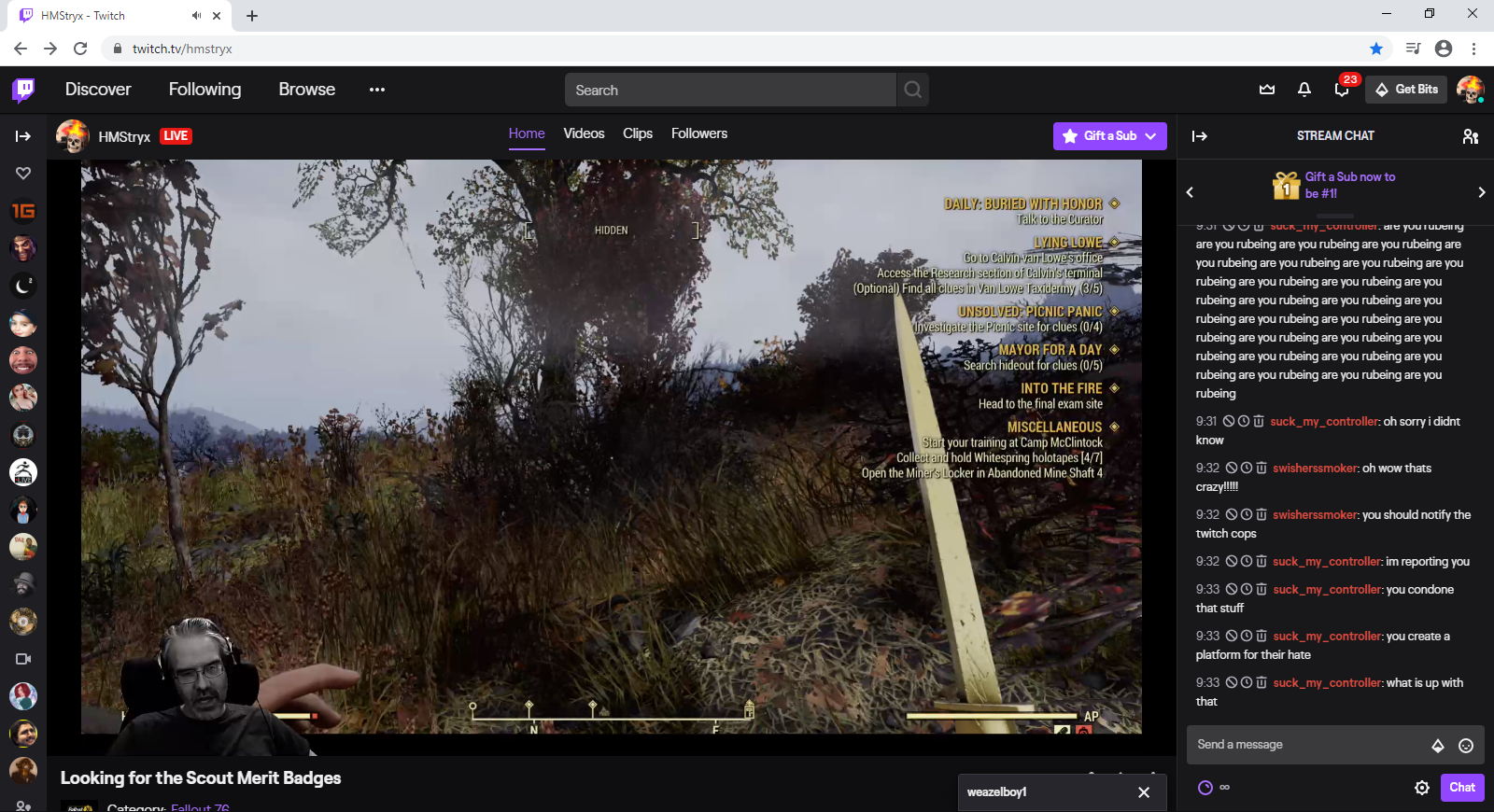Click the search magnifier button

pos(913,90)
